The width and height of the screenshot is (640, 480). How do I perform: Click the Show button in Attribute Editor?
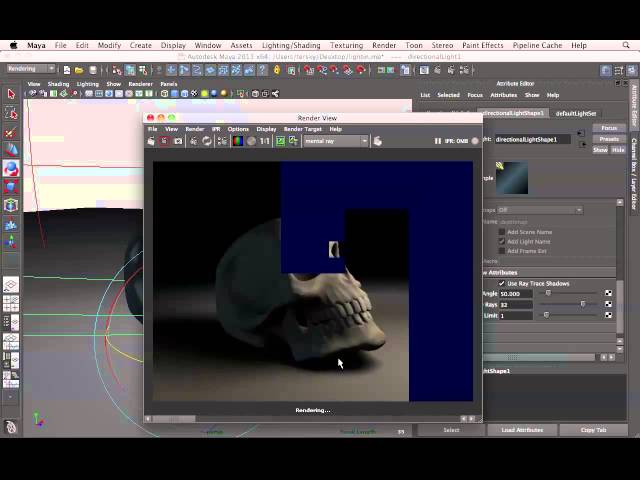600,150
